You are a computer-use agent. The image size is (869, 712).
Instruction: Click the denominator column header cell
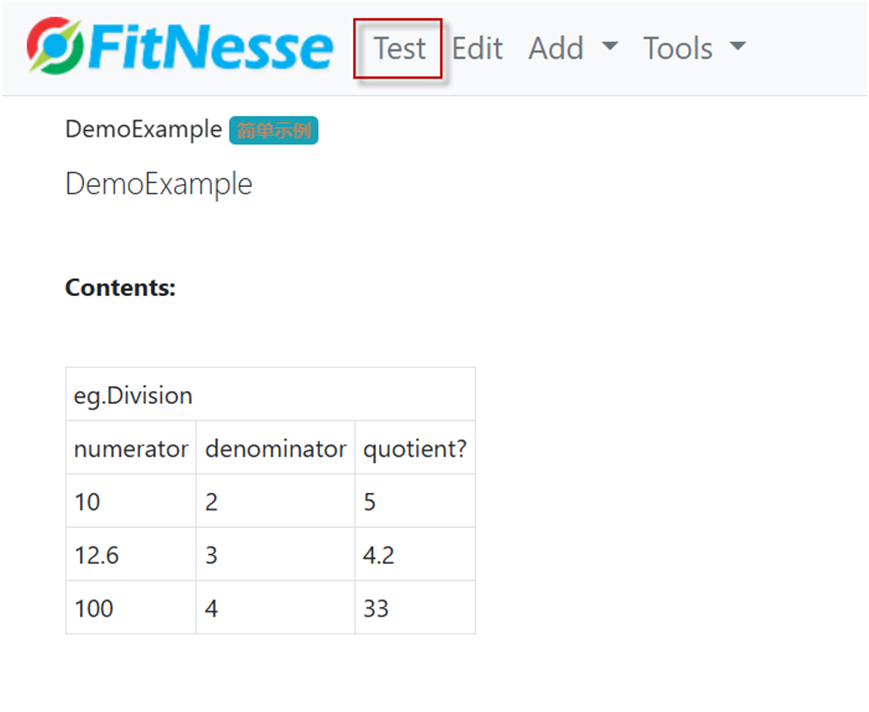point(275,449)
